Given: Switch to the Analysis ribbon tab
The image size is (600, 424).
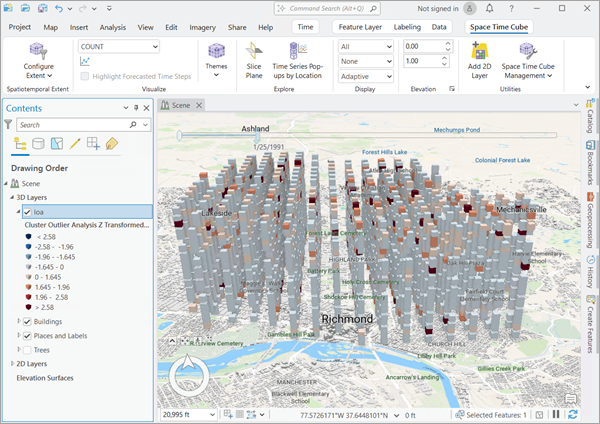Looking at the screenshot, I should coord(113,27).
